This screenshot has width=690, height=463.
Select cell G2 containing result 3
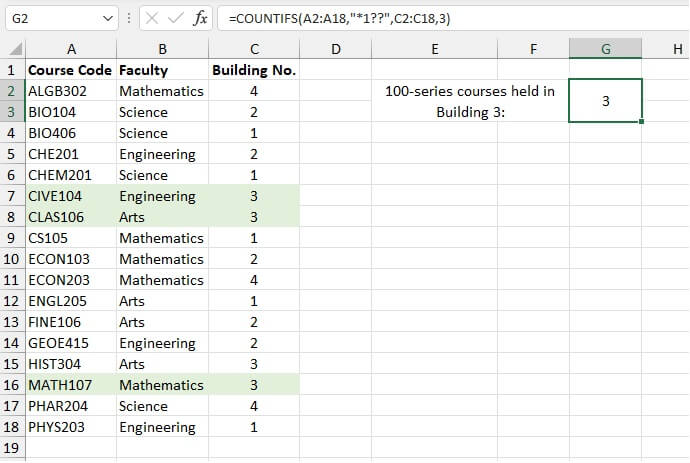pyautogui.click(x=605, y=101)
